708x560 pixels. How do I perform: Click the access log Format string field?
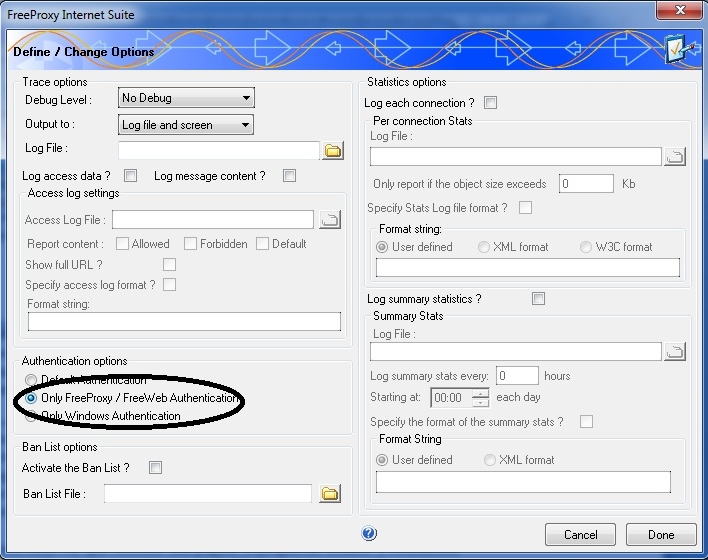click(x=184, y=322)
